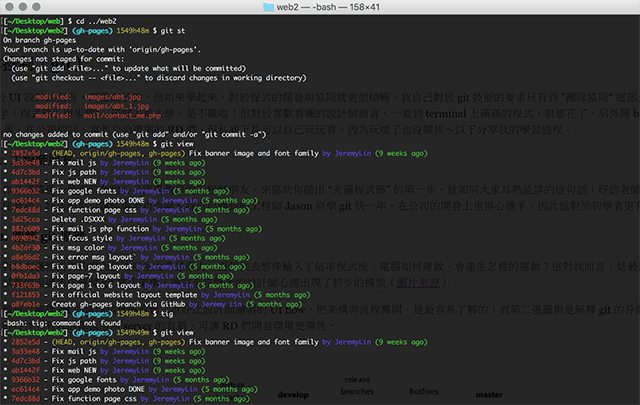This screenshot has height=405, width=640.
Task: Click the author name 'Jeremy Lin' with a space
Action: pos(221,304)
